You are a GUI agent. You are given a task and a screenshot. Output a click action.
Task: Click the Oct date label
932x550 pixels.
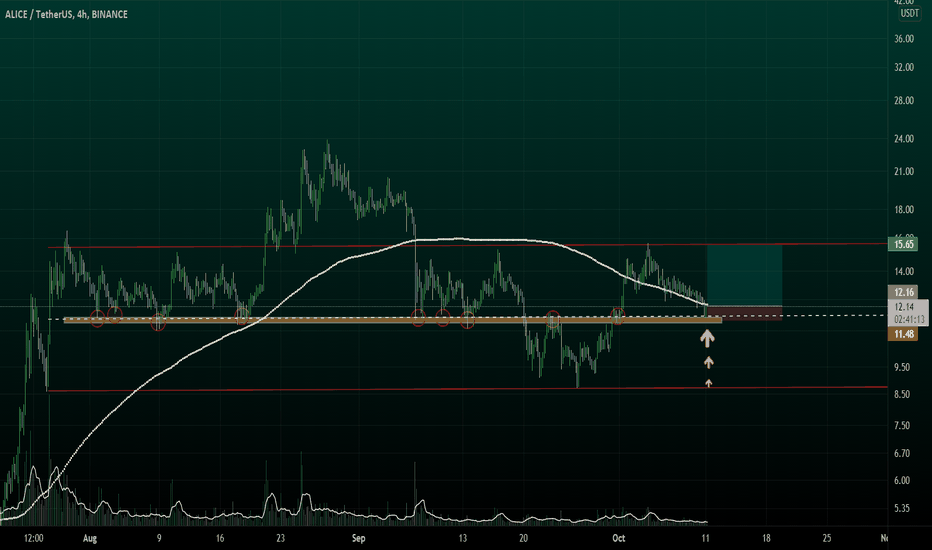[x=619, y=538]
